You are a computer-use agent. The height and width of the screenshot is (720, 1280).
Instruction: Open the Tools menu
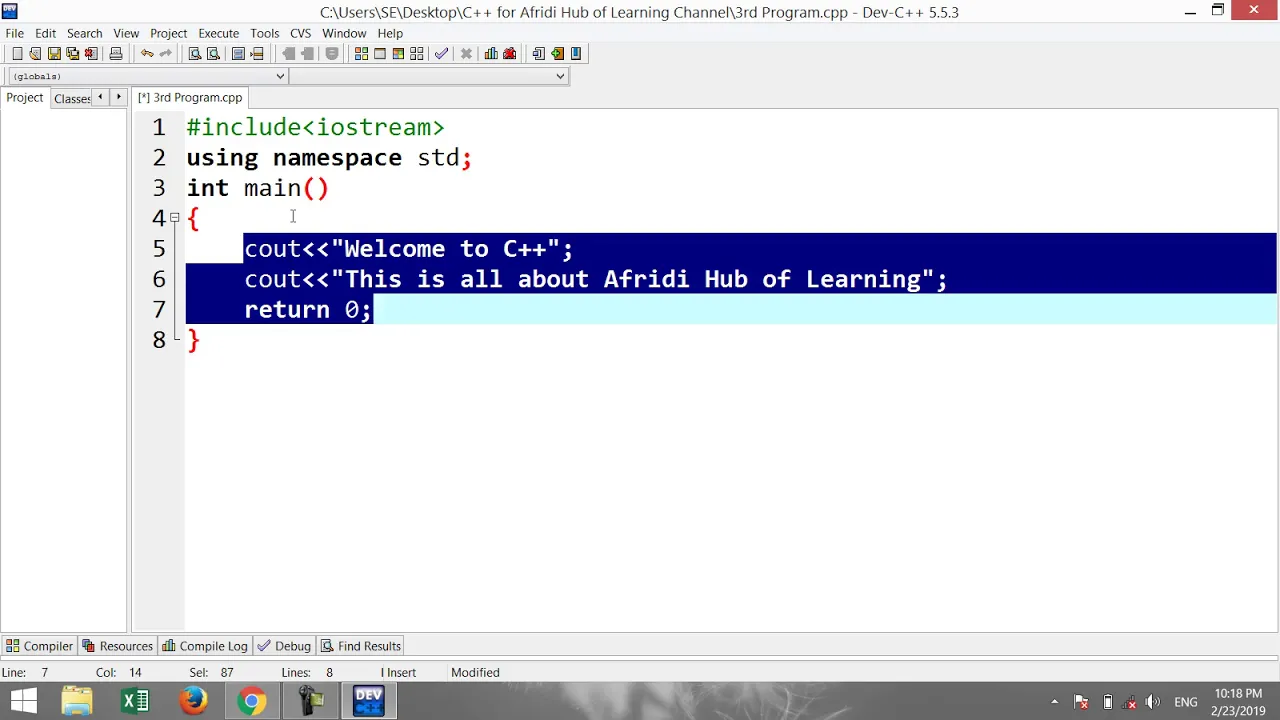265,33
